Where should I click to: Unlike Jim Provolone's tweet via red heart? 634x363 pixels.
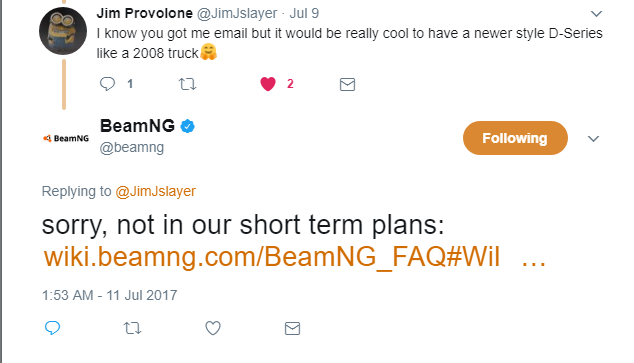point(268,84)
